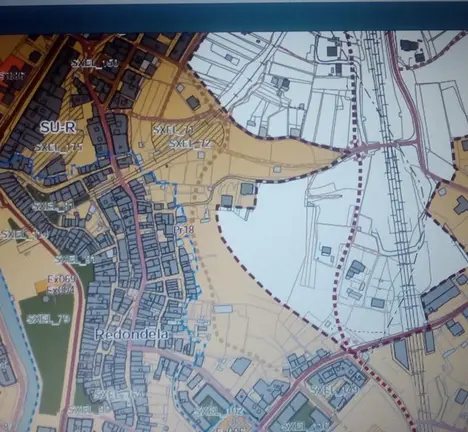Click the red-orange zone in top-left corner
The height and width of the screenshot is (432, 468).
(10, 77)
